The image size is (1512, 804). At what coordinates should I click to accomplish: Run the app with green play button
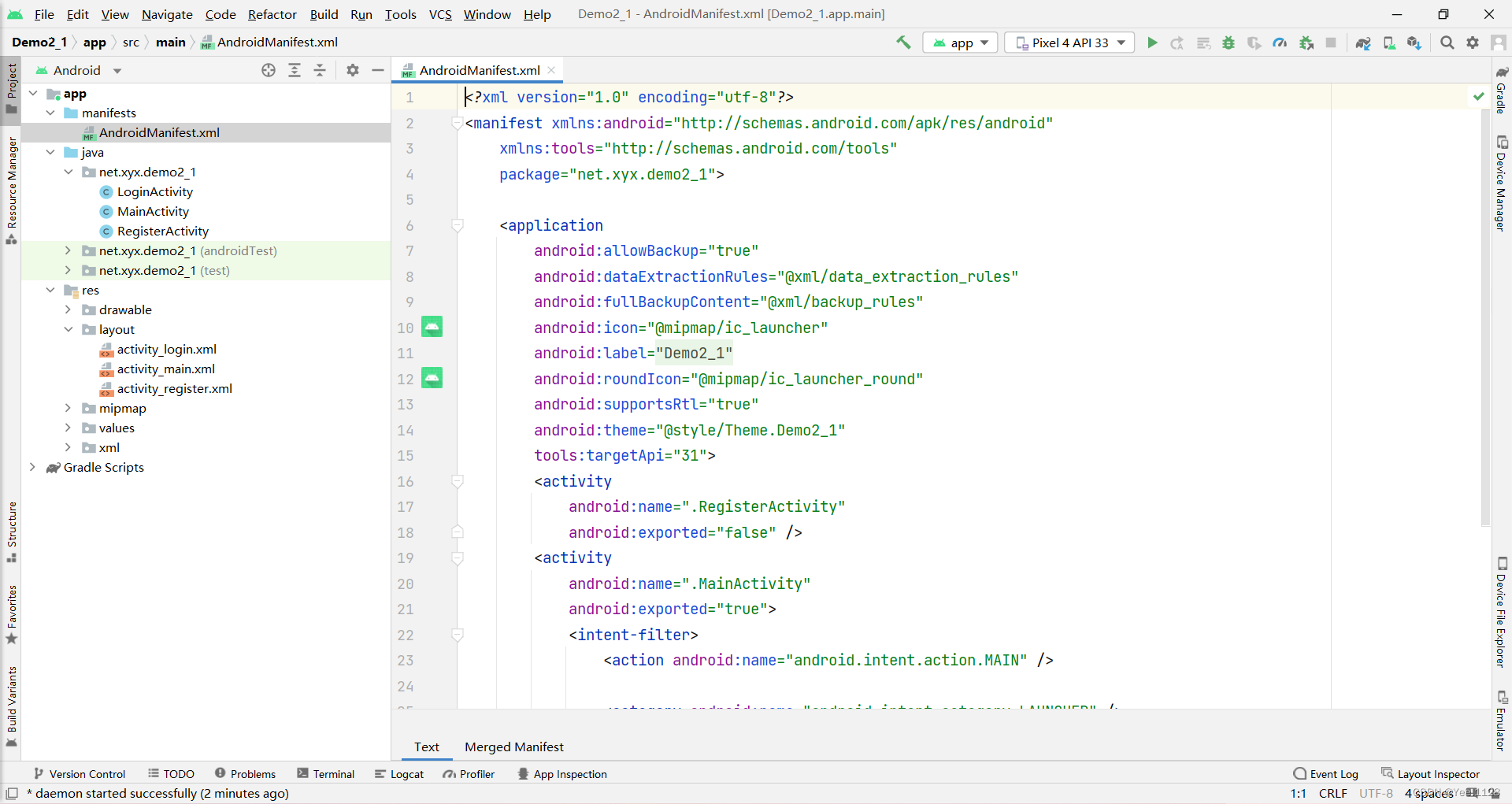pos(1152,43)
